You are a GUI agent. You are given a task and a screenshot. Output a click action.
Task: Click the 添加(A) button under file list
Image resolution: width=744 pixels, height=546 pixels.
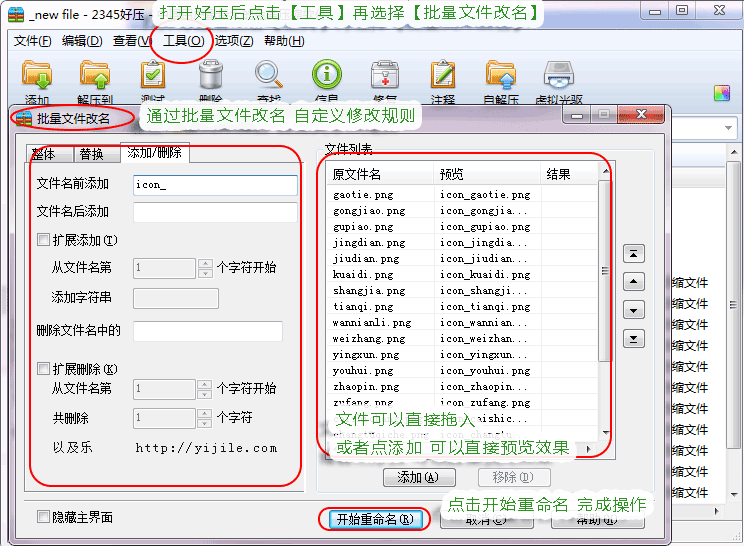(419, 477)
